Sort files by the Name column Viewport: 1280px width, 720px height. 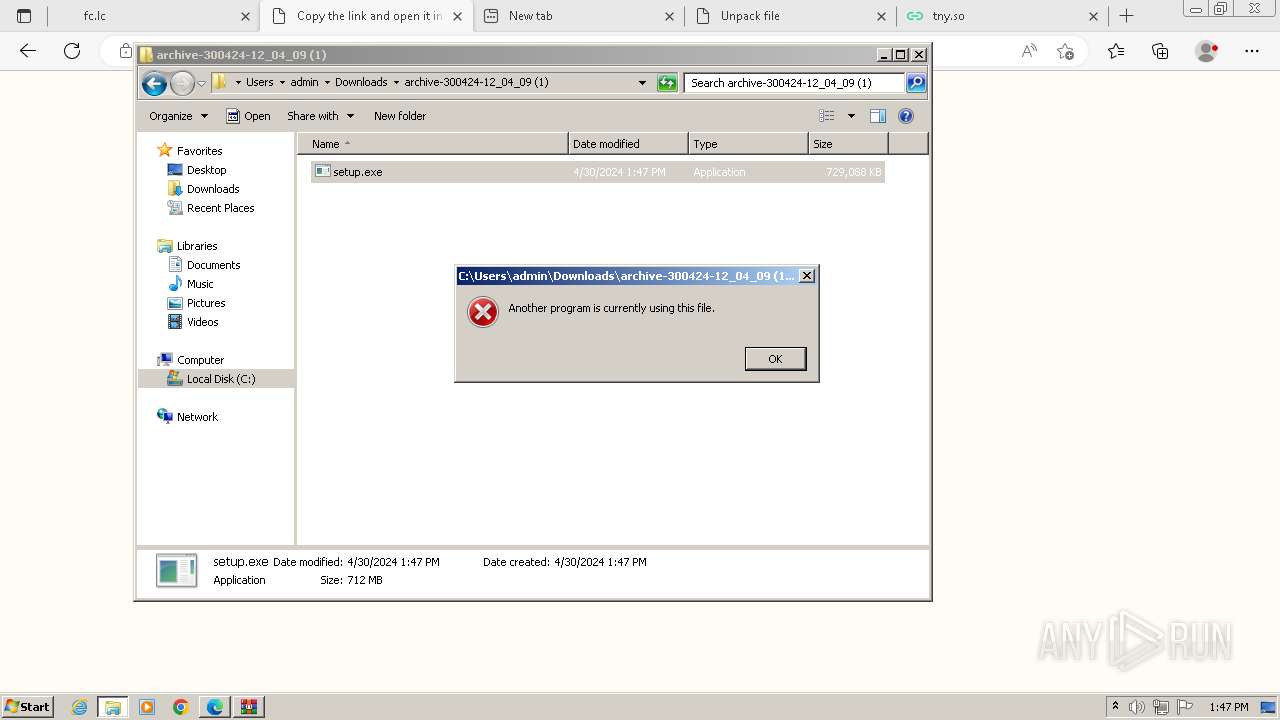pyautogui.click(x=433, y=144)
